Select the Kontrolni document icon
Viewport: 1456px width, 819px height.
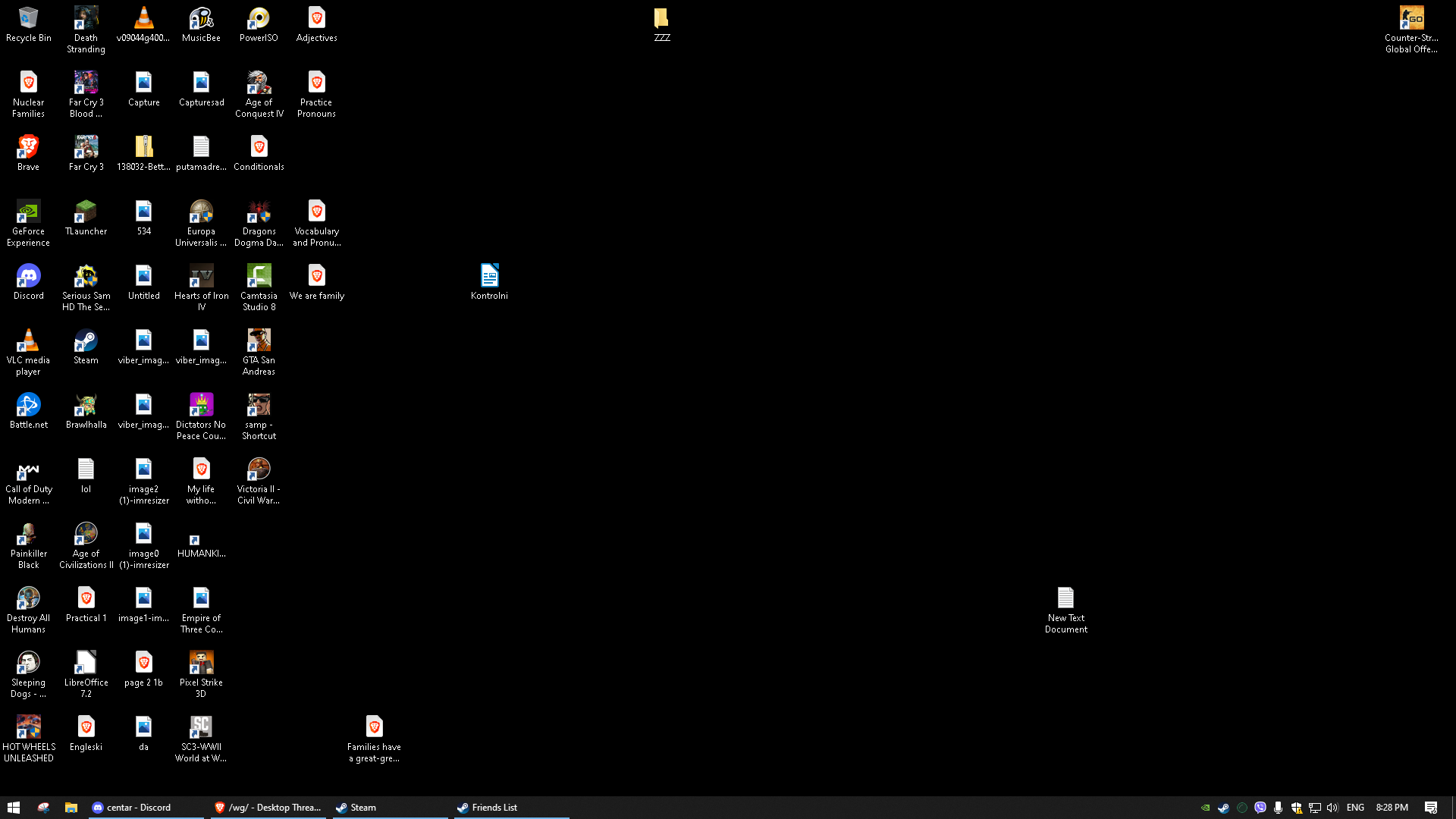[489, 282]
